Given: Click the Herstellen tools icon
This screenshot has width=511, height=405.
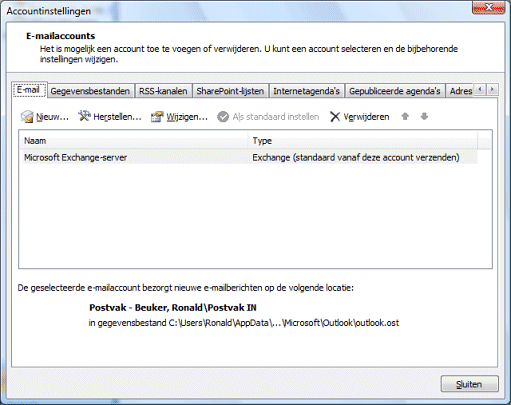Looking at the screenshot, I should 84,116.
